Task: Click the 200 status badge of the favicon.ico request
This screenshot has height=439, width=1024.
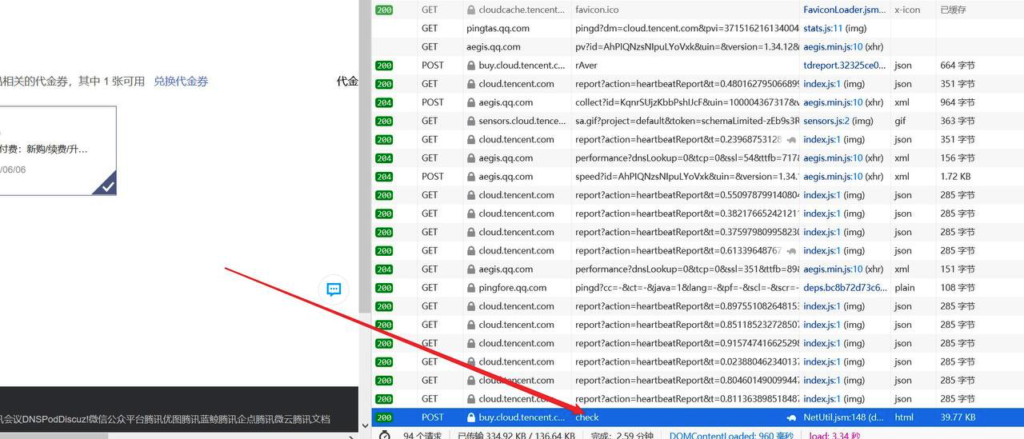Action: tap(383, 10)
